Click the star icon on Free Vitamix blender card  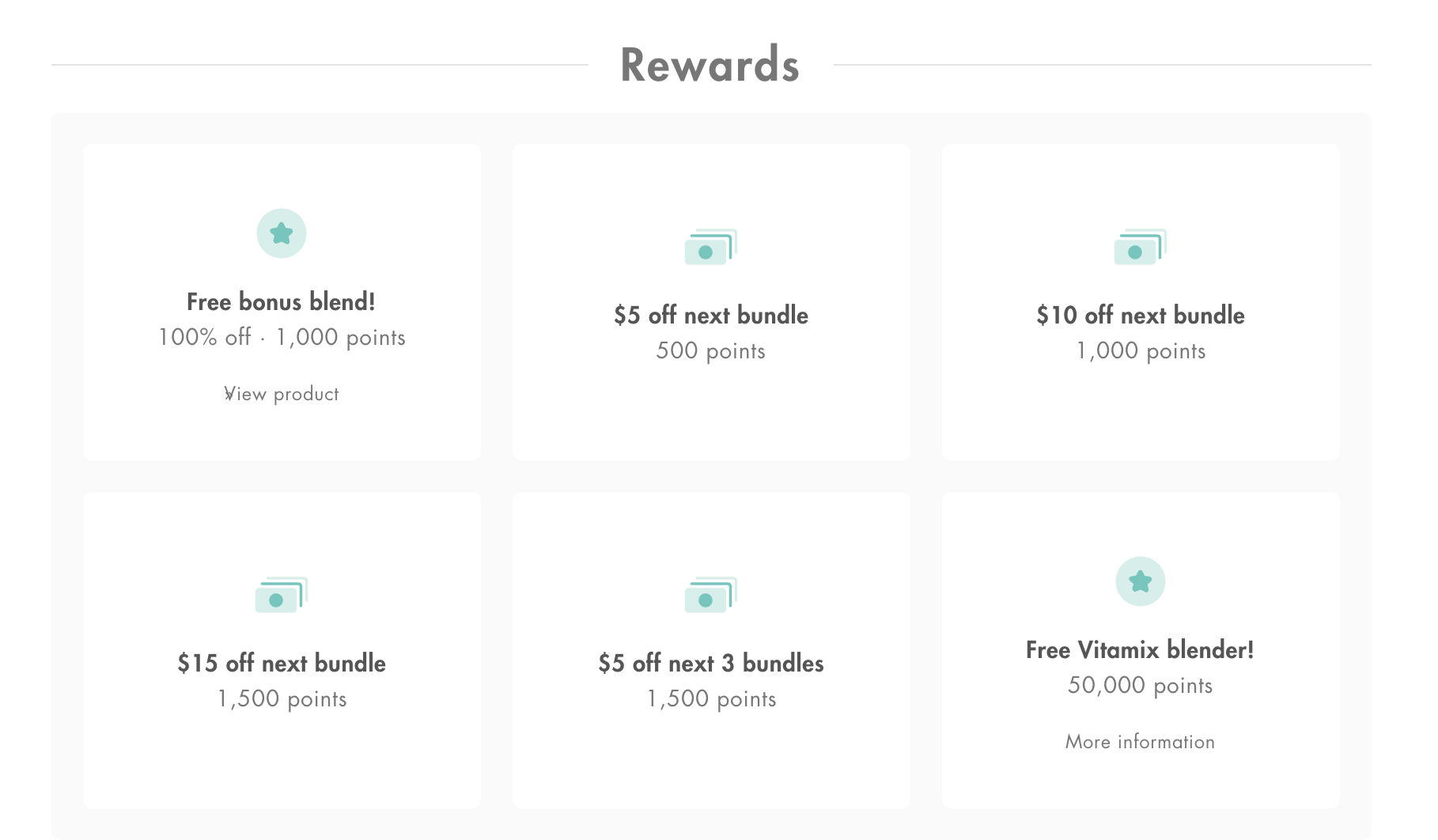(1140, 580)
